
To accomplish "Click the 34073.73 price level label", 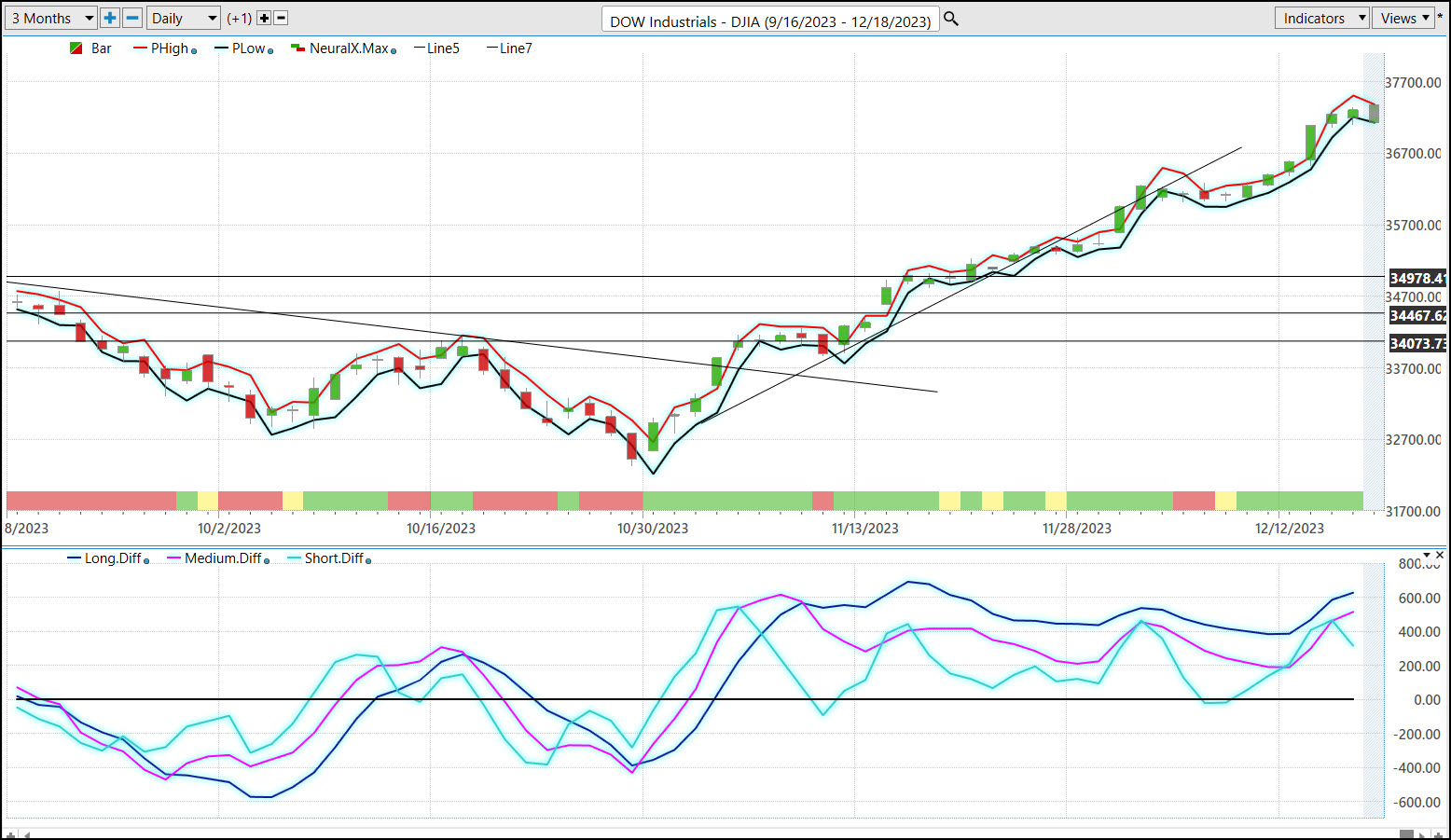I will point(1417,343).
